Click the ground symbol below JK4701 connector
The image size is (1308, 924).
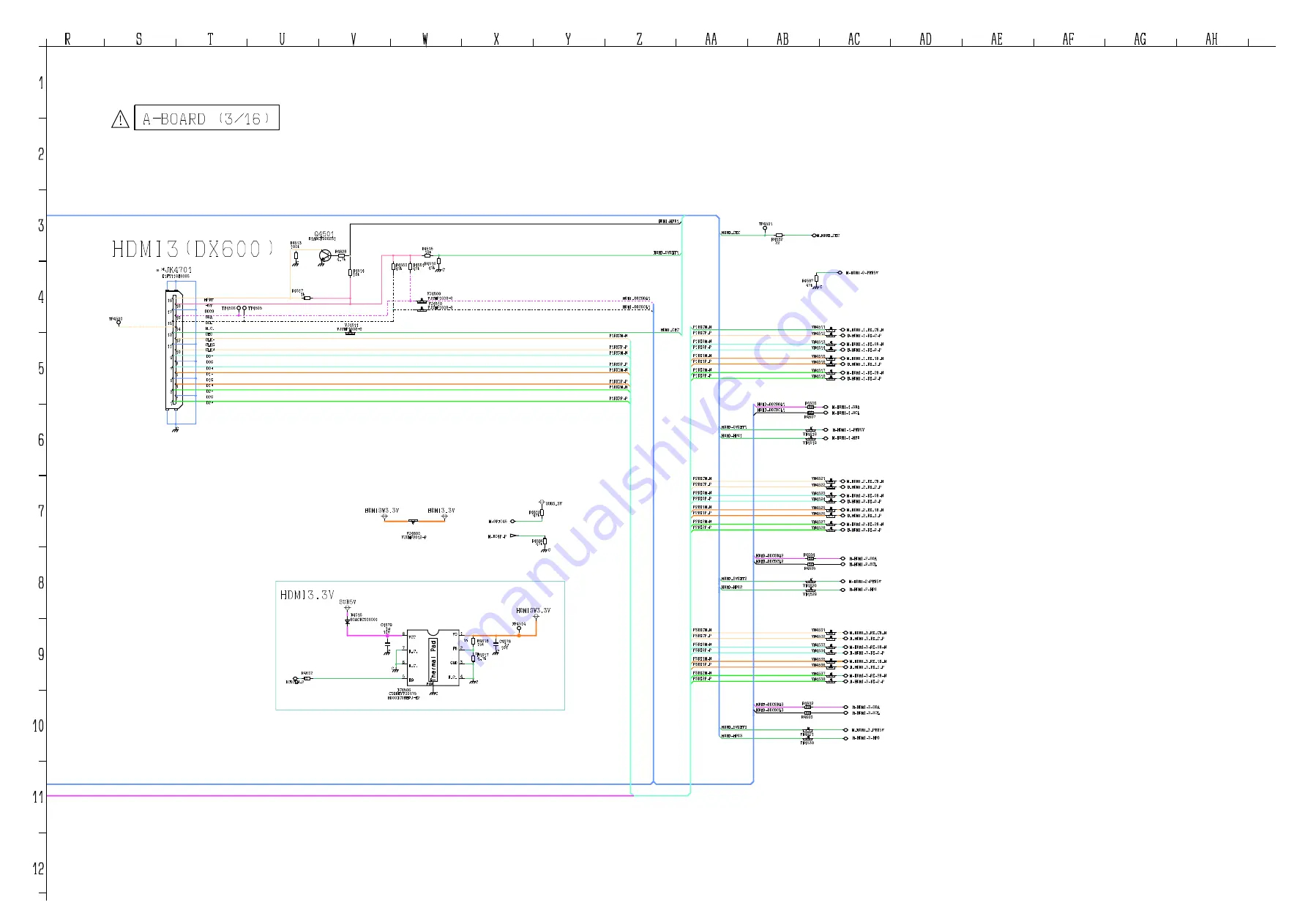click(175, 429)
